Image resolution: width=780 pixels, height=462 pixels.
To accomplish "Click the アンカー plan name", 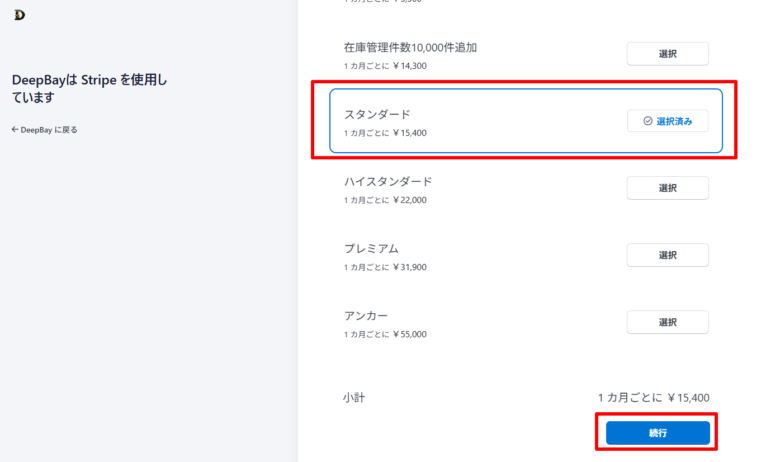I will pyautogui.click(x=366, y=316).
